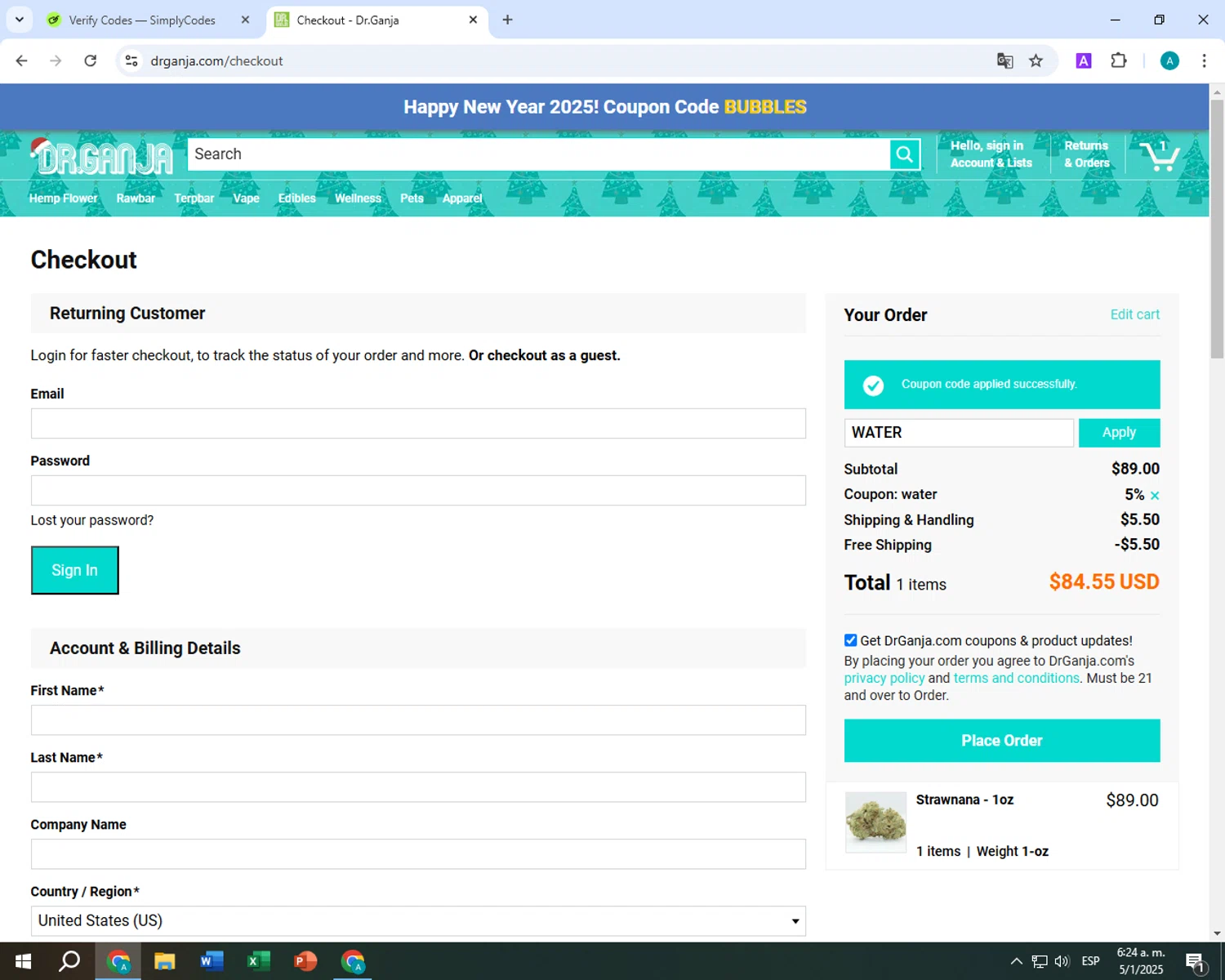Click the browser address bar URL
Screen dimensions: 1225x980
(216, 60)
